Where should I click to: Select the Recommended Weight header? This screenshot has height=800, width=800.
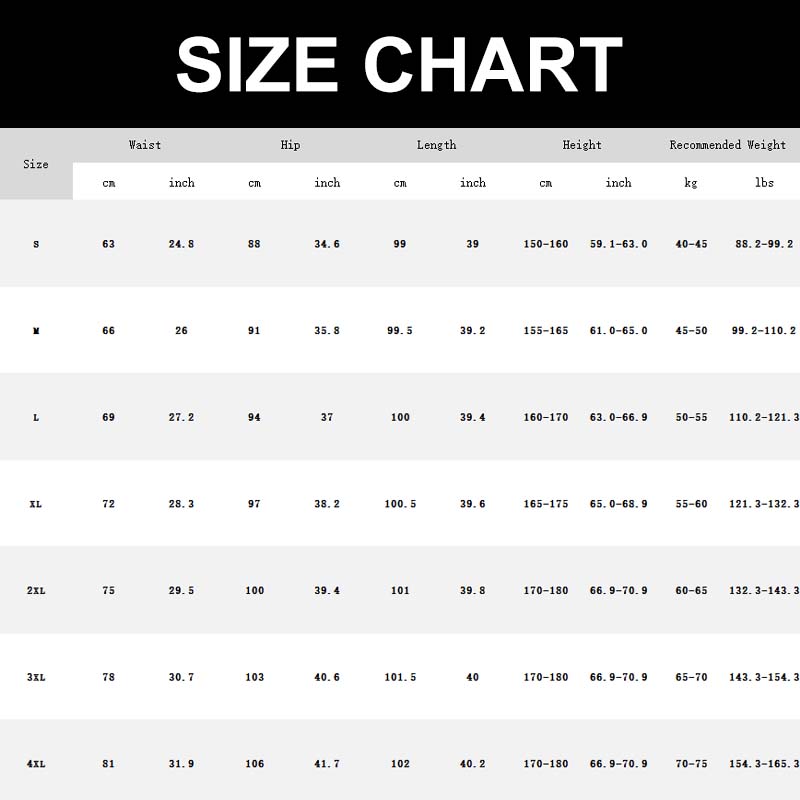pos(727,145)
